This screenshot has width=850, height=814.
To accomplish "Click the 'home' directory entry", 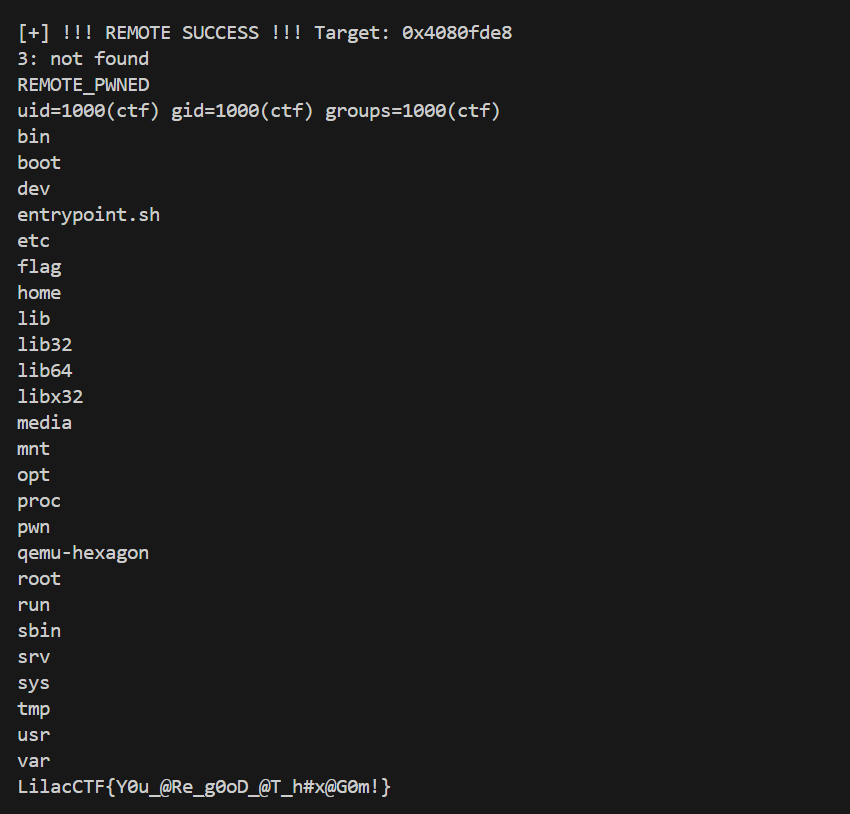I will [39, 293].
